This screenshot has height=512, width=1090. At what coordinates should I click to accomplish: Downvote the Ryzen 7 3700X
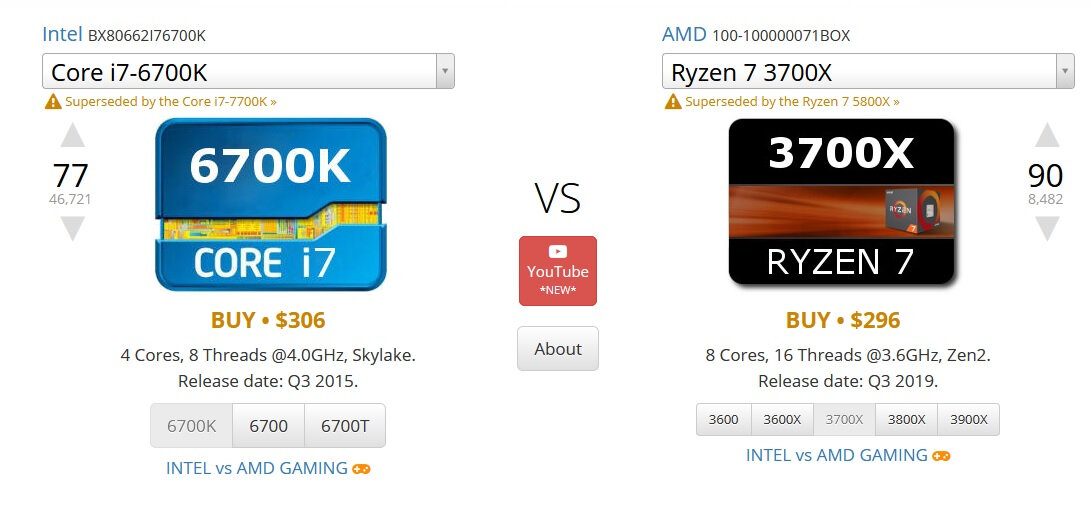coord(1046,229)
